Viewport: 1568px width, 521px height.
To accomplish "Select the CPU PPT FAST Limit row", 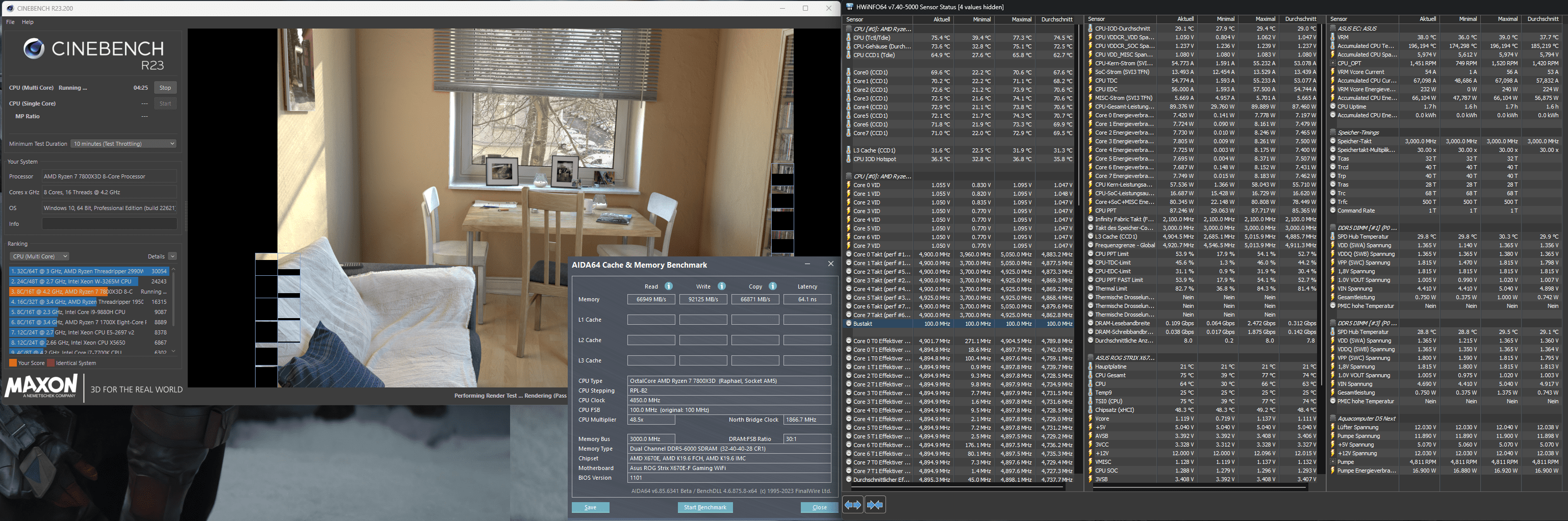I will coord(1202,280).
